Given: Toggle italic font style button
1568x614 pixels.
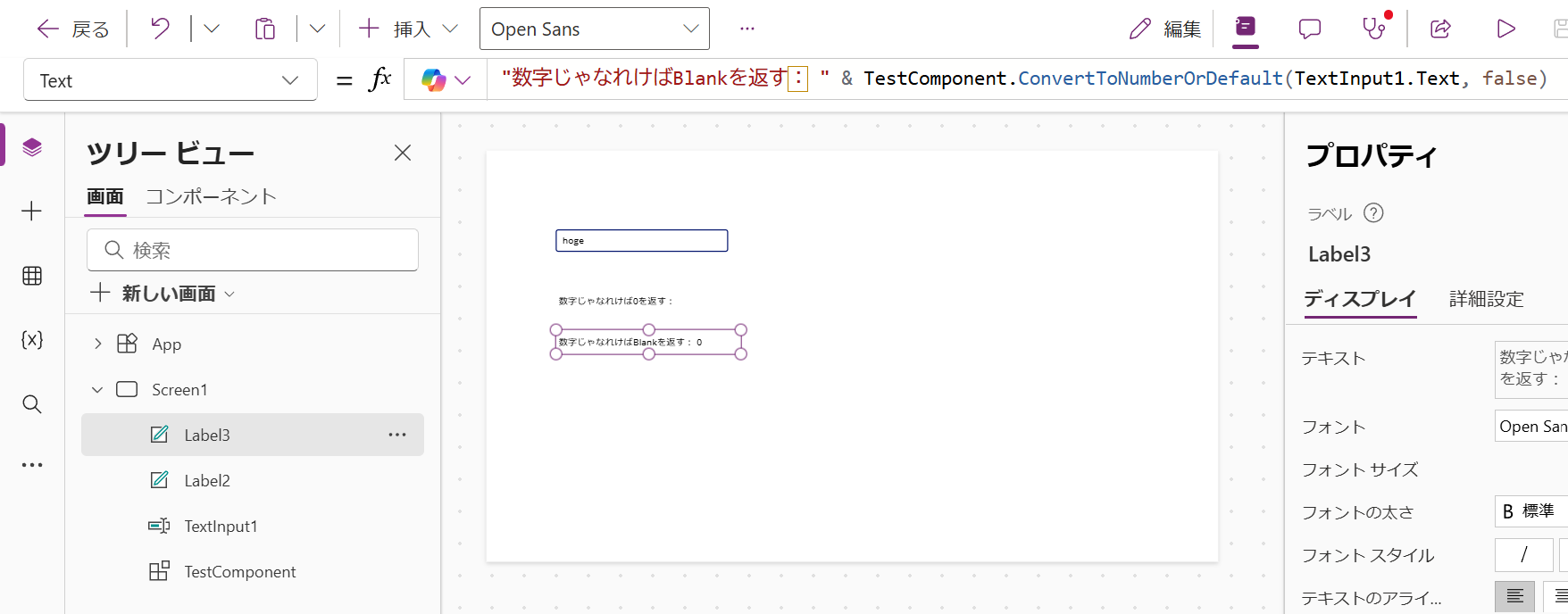Looking at the screenshot, I should point(1523,555).
